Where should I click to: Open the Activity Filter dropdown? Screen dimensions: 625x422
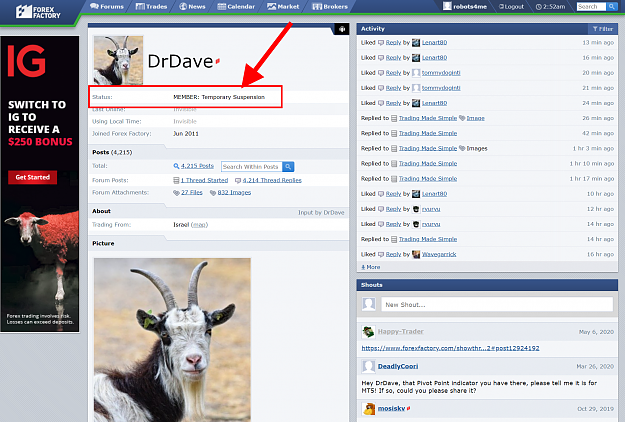[602, 29]
